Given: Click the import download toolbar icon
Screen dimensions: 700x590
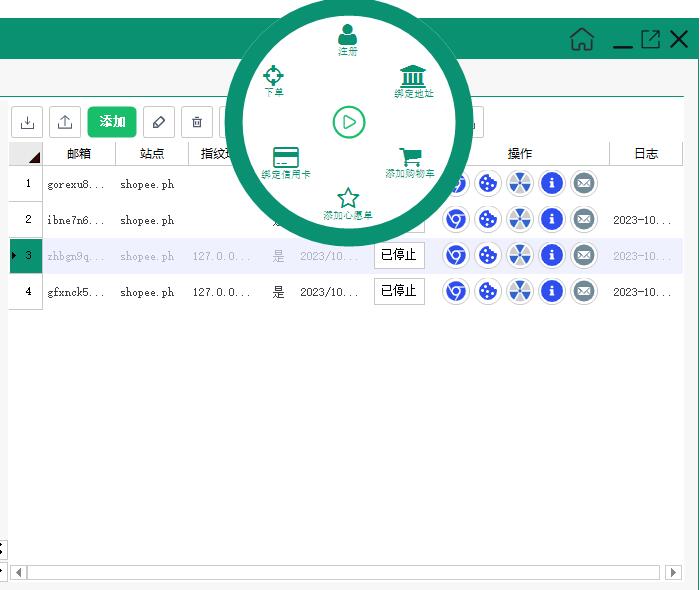Looking at the screenshot, I should (27, 122).
